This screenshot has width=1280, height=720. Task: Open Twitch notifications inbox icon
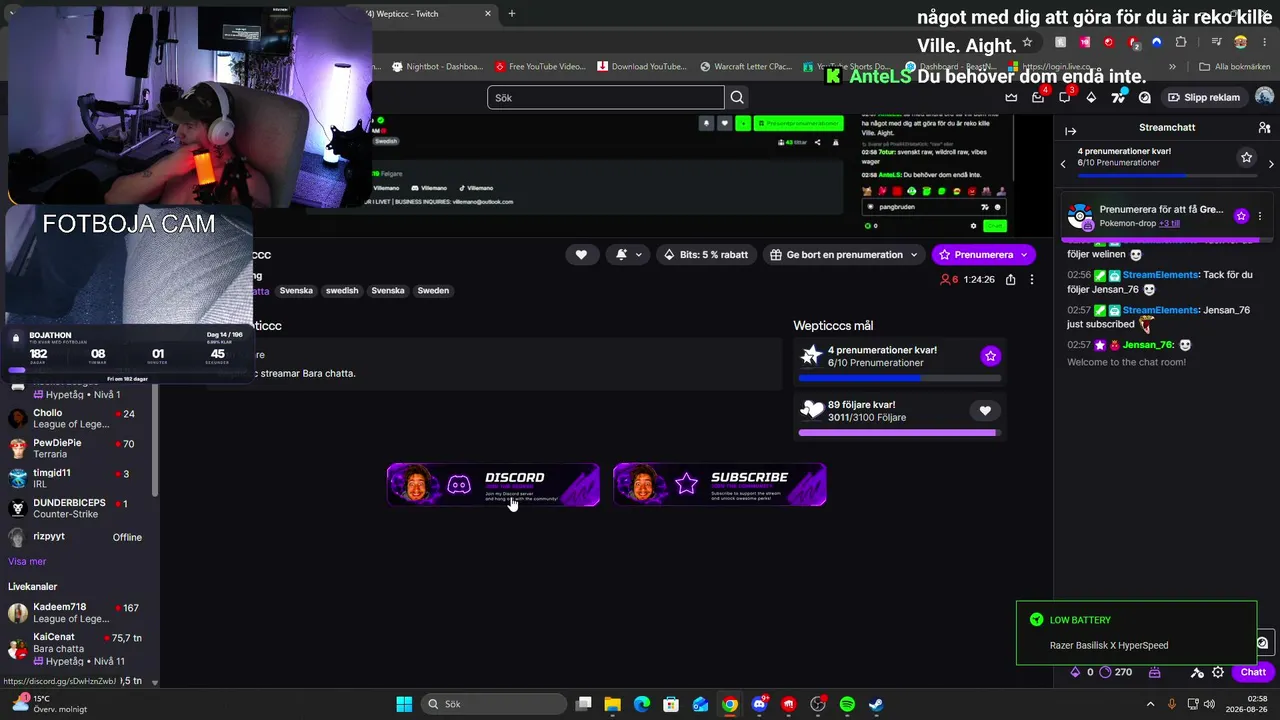1038,97
